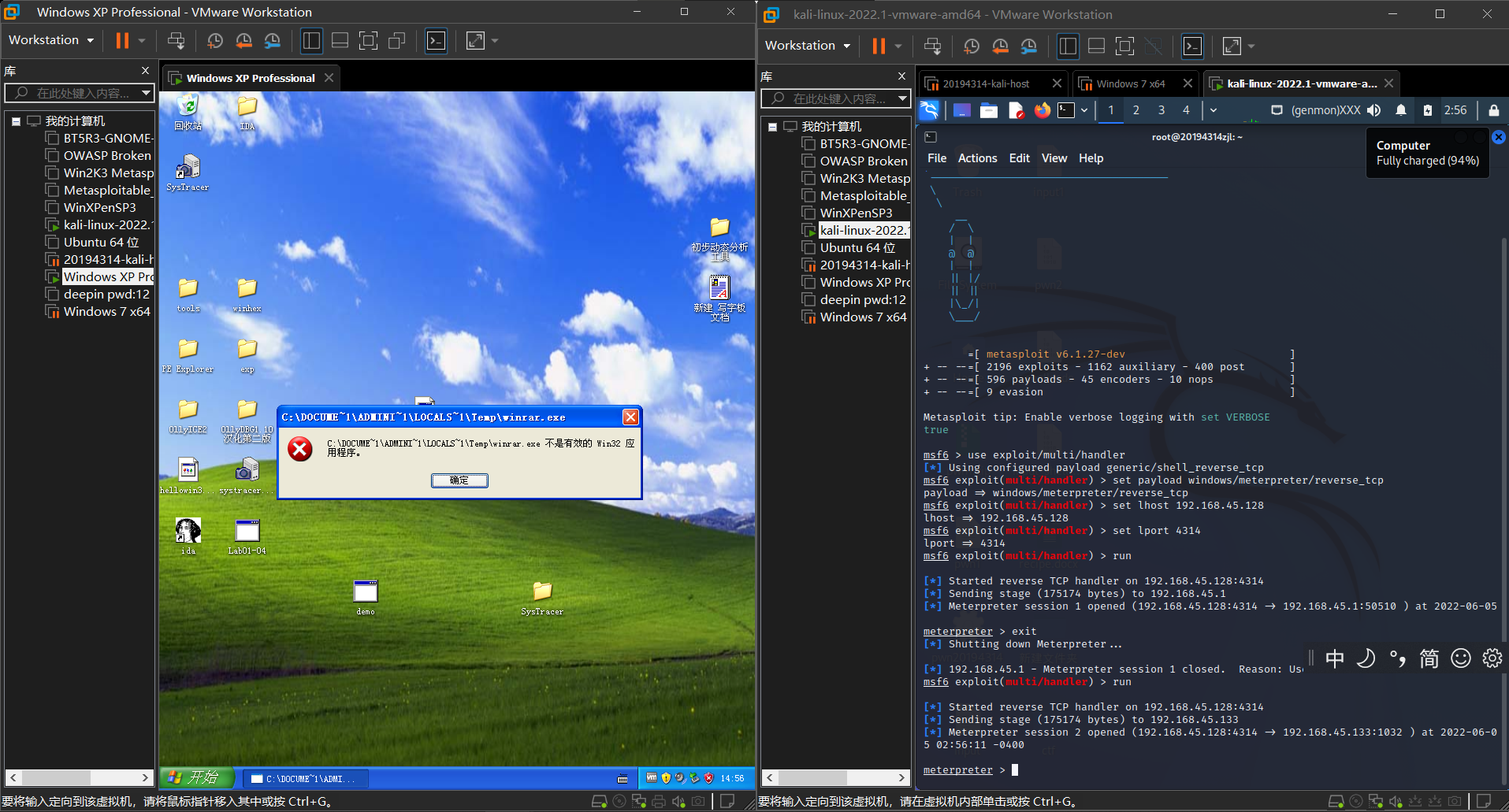Show desktop via Kali panel icon
Viewport: 1509px width, 812px height.
[x=961, y=110]
